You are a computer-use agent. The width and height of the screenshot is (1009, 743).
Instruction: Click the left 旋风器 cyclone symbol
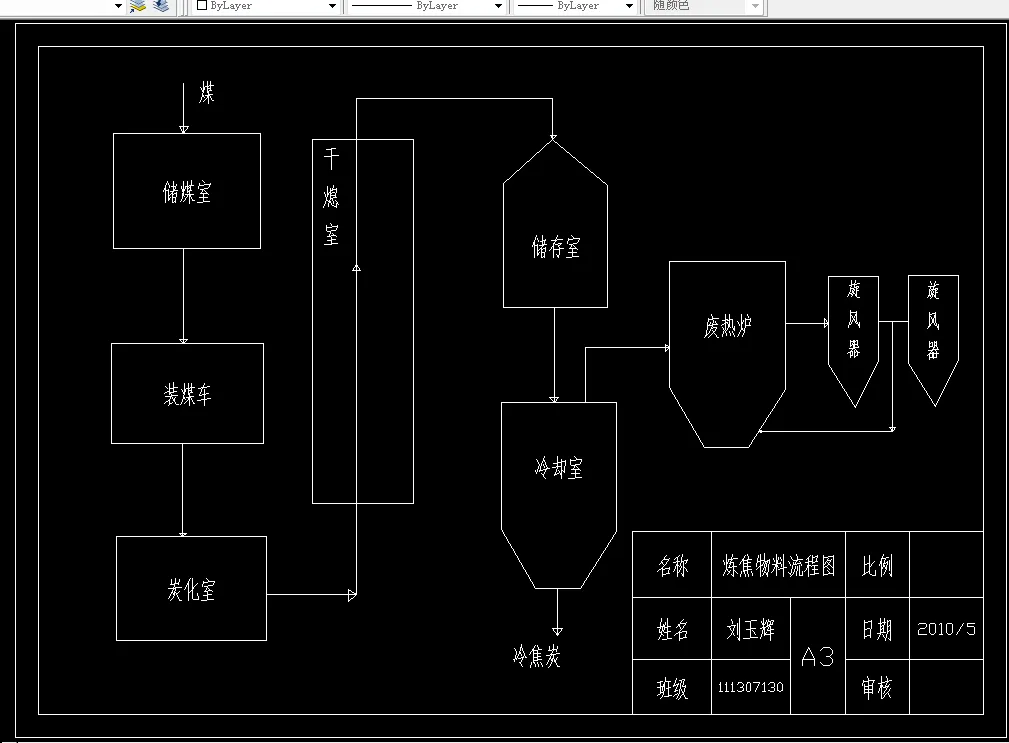point(852,320)
